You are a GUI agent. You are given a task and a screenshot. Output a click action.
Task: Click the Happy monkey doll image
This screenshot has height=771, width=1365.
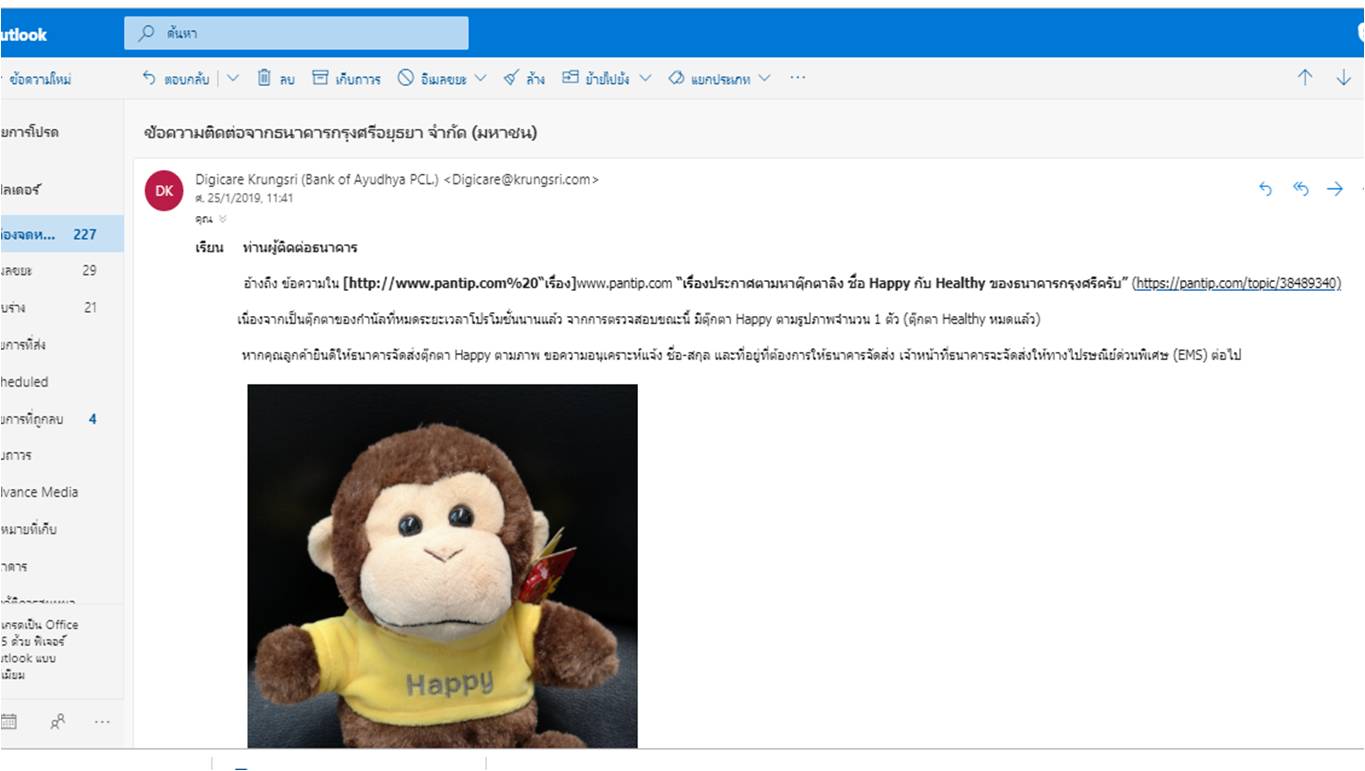[442, 566]
